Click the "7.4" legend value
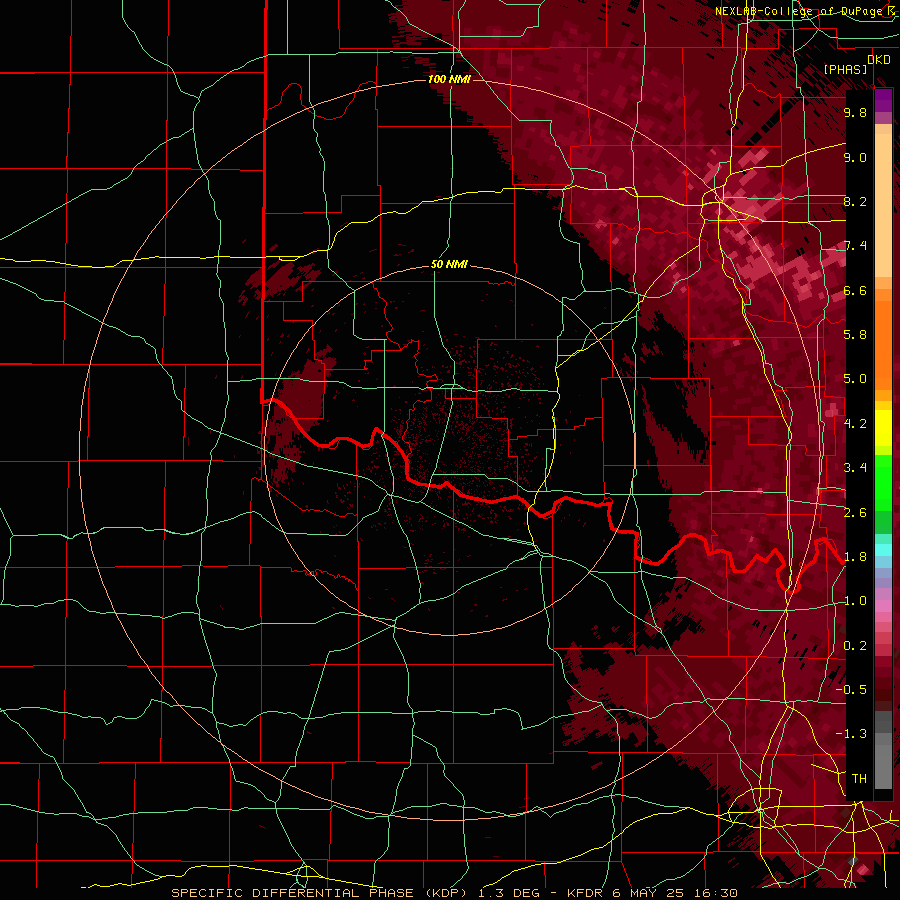The image size is (900, 900). (855, 246)
